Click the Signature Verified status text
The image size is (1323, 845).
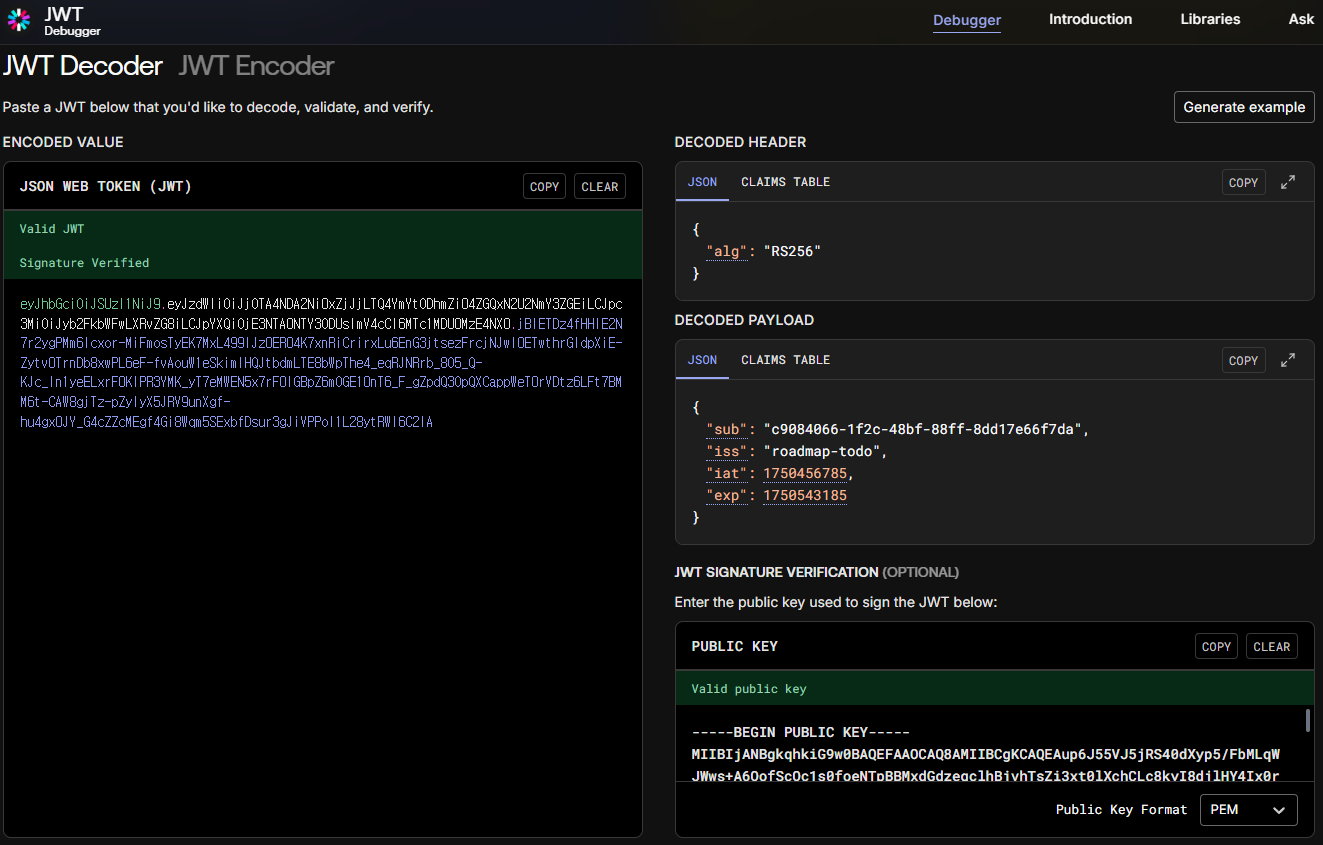coord(84,263)
